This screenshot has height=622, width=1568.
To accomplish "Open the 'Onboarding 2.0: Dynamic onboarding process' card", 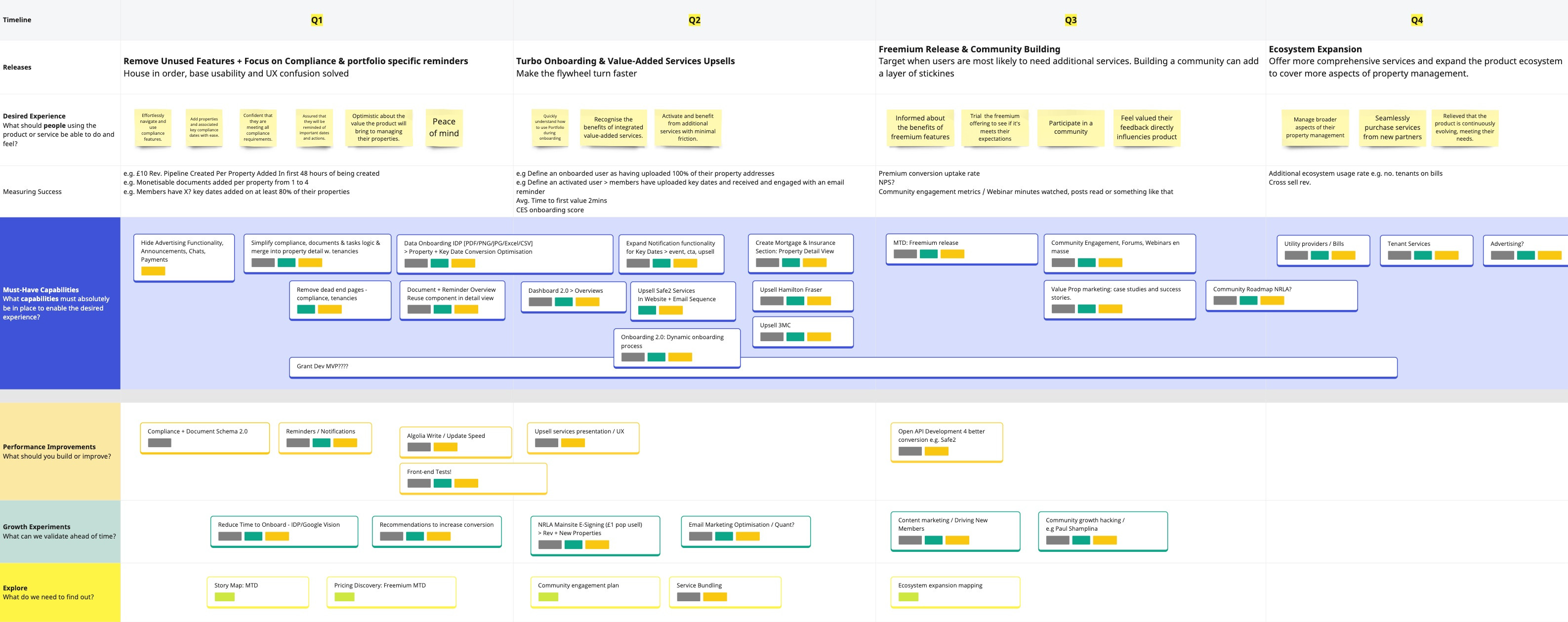I will [677, 349].
